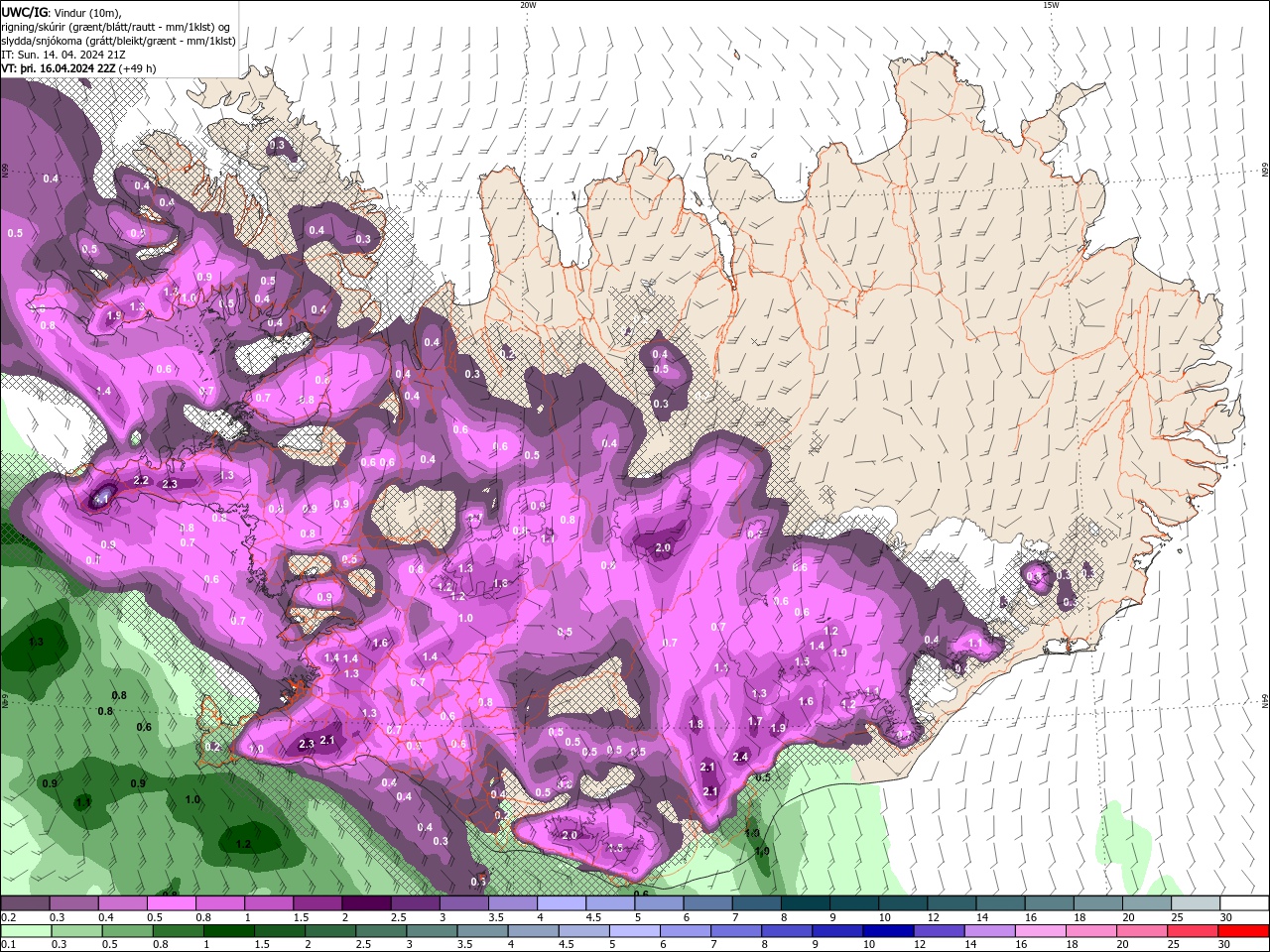Click the '4.1' precipitation value on the map

pyautogui.click(x=100, y=500)
